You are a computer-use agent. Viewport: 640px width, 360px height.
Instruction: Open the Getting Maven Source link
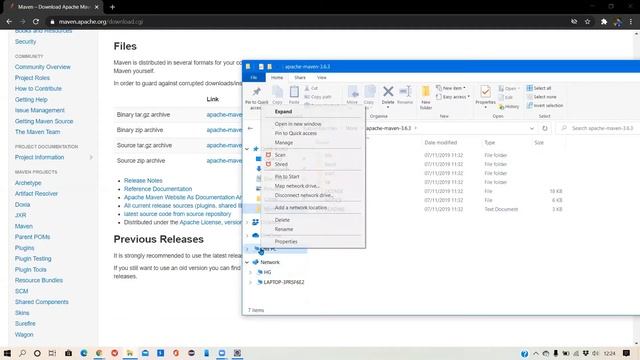(44, 121)
